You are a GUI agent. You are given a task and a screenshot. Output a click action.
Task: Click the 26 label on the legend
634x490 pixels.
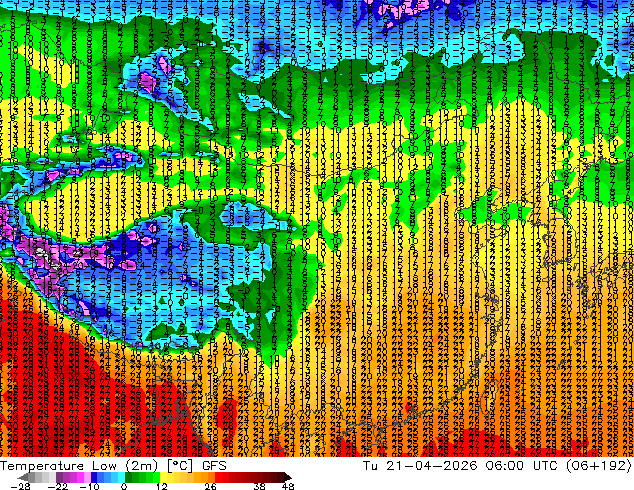pyautogui.click(x=210, y=486)
